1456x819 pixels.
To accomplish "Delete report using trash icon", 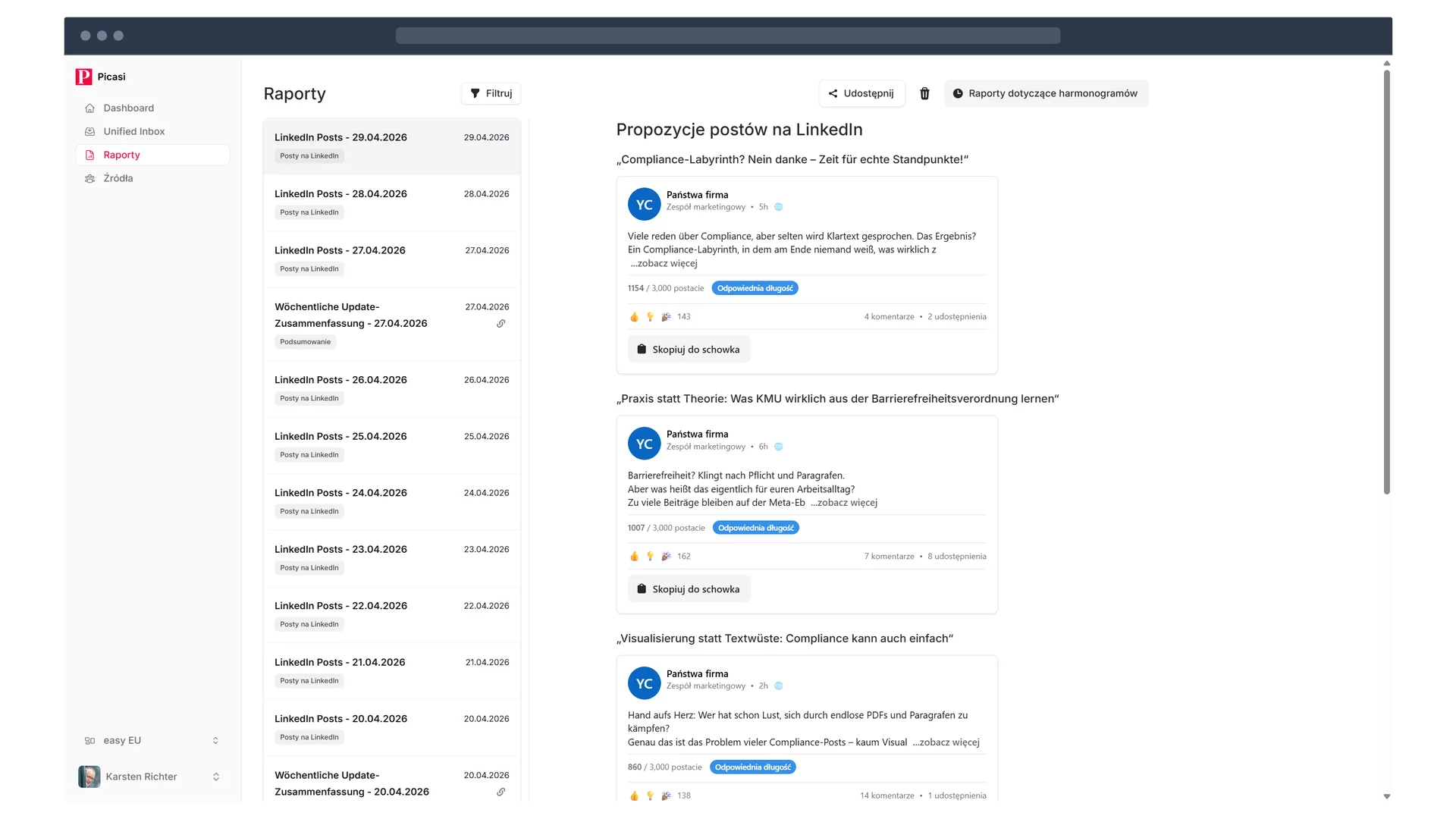I will [x=924, y=93].
